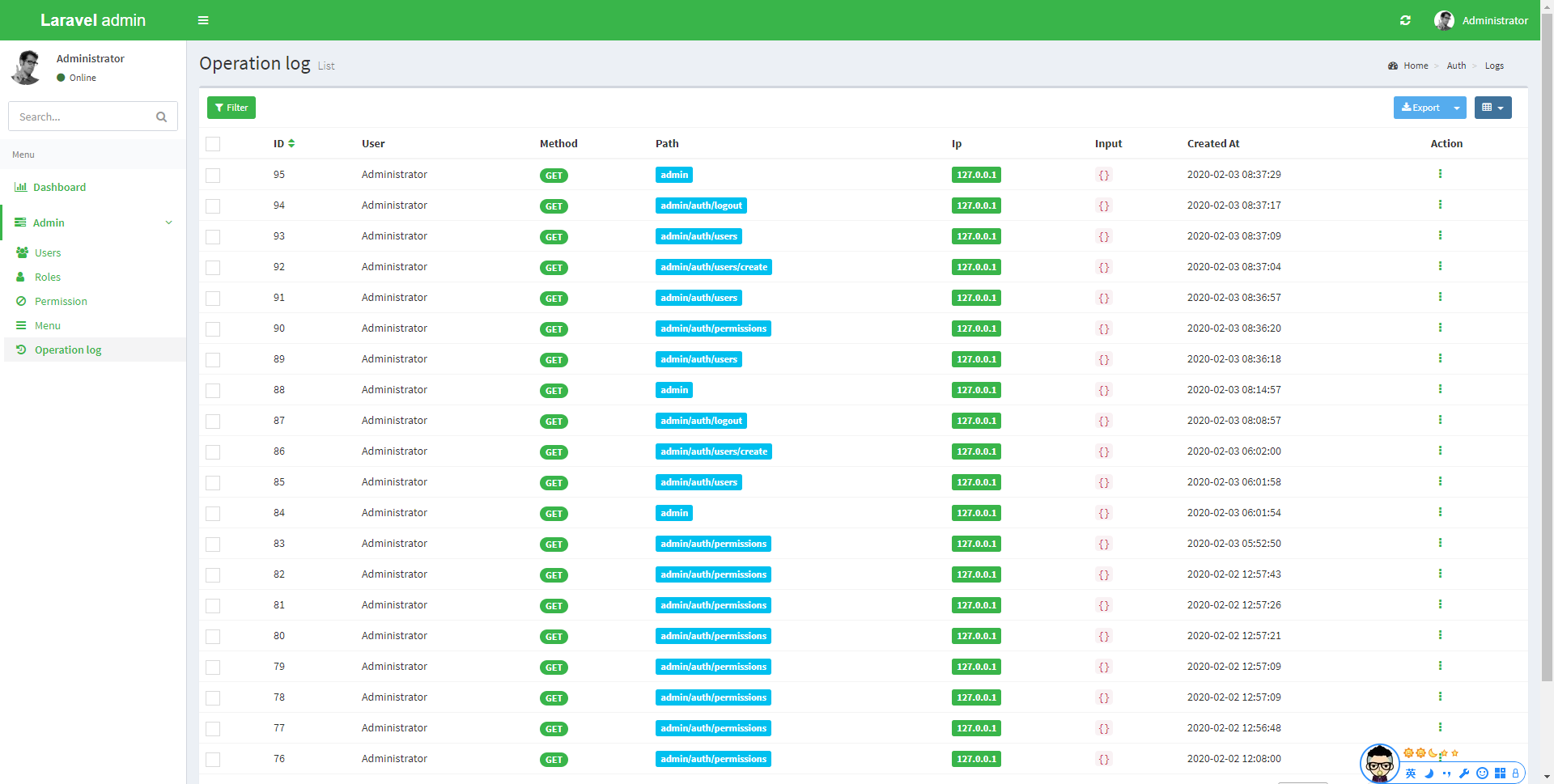Viewport: 1554px width, 784px height.
Task: Check the row checkbox for ID 93
Action: 213,236
